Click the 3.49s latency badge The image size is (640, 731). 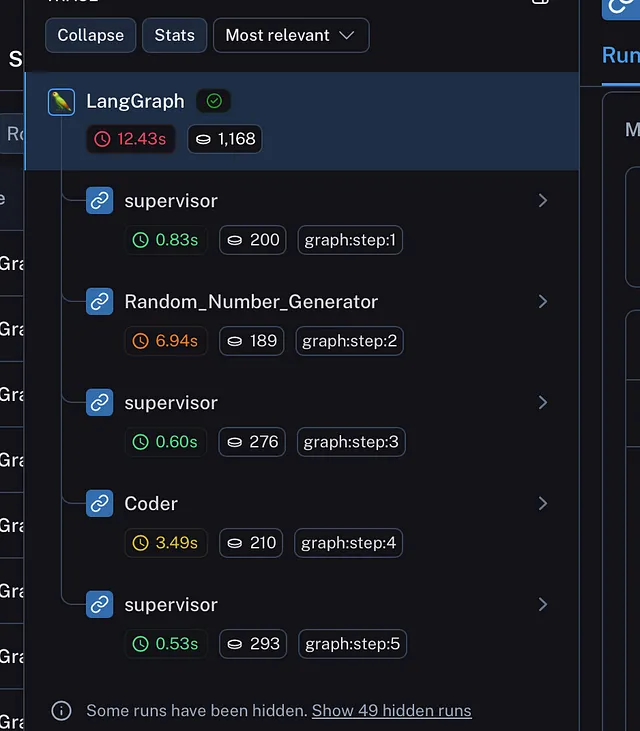pos(166,543)
